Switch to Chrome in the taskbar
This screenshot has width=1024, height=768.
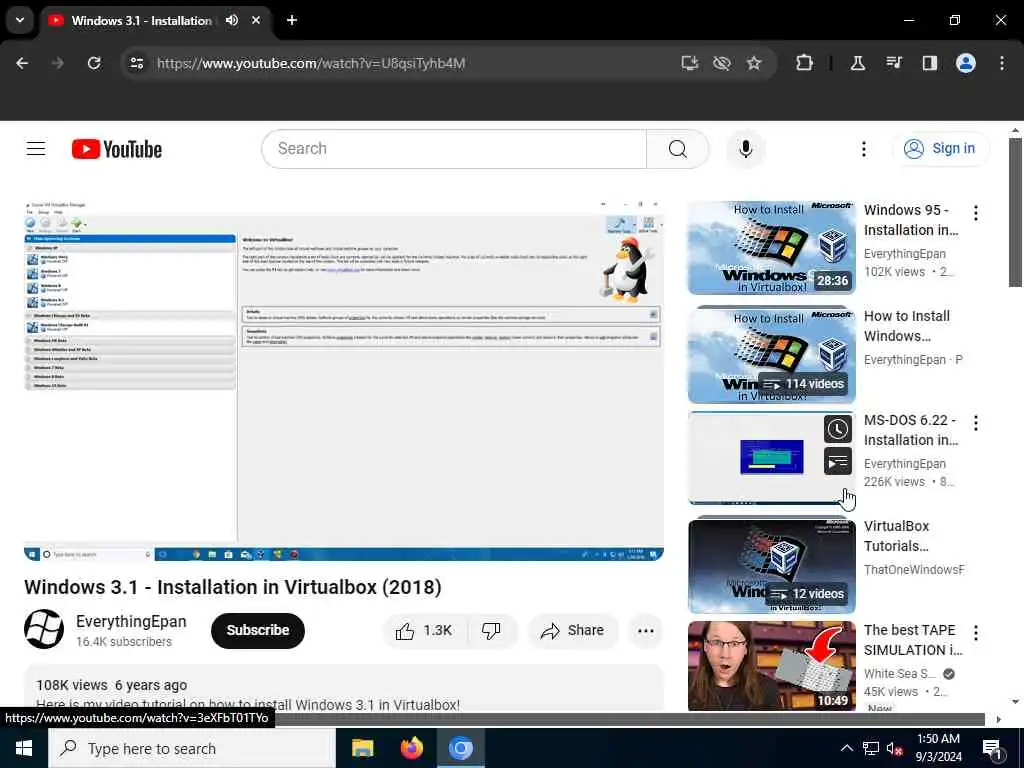click(x=460, y=748)
